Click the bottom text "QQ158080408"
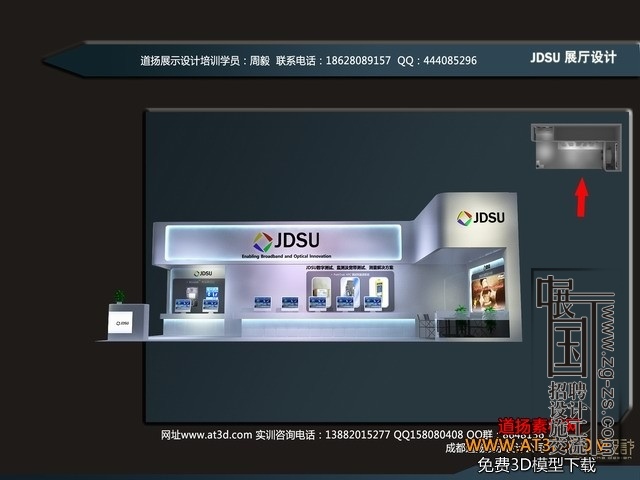 428,435
